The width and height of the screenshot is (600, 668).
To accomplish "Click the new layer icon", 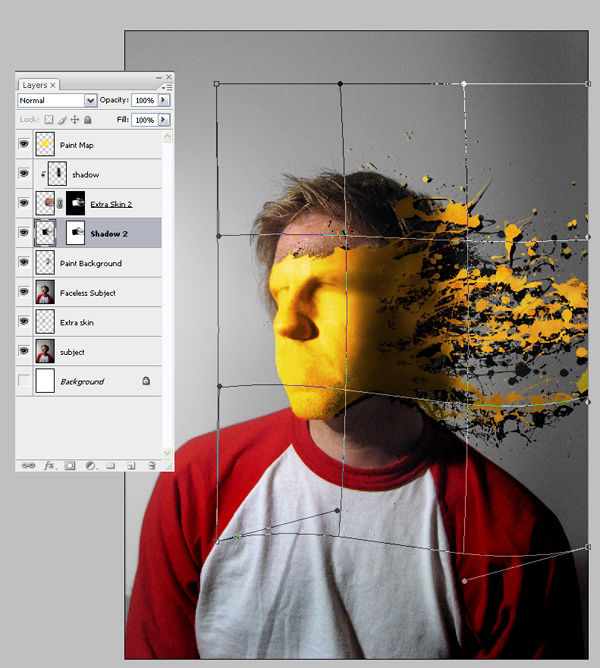I will [131, 466].
